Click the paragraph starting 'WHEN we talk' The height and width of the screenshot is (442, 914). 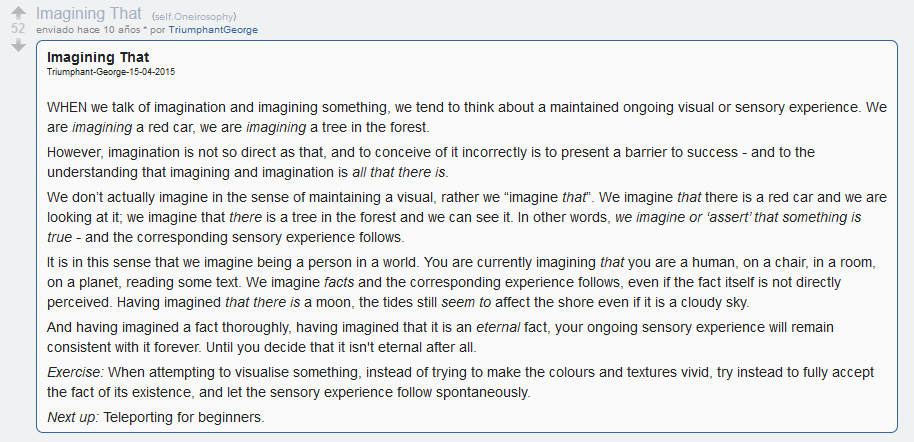467,117
